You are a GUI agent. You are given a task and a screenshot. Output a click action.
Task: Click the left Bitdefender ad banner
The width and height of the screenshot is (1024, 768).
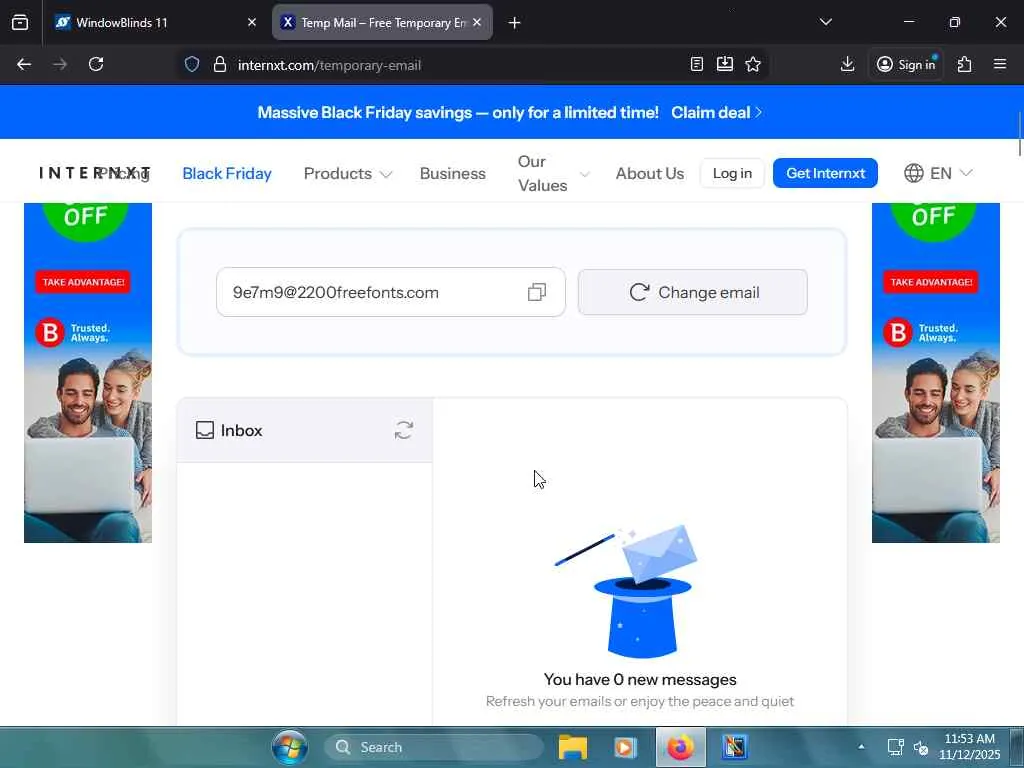coord(88,372)
